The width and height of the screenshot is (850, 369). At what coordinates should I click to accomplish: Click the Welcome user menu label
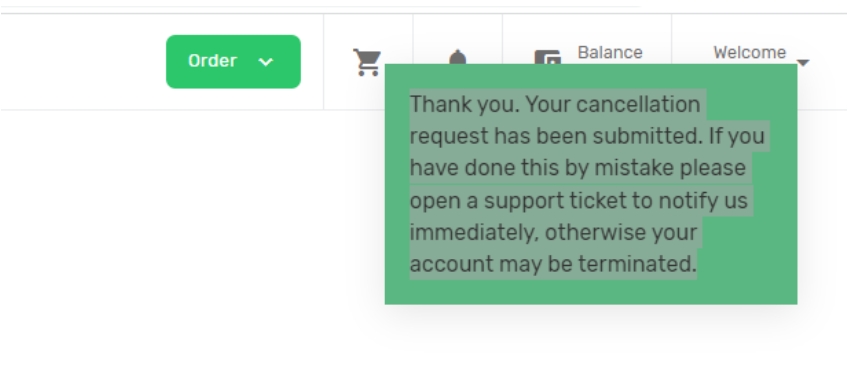750,53
